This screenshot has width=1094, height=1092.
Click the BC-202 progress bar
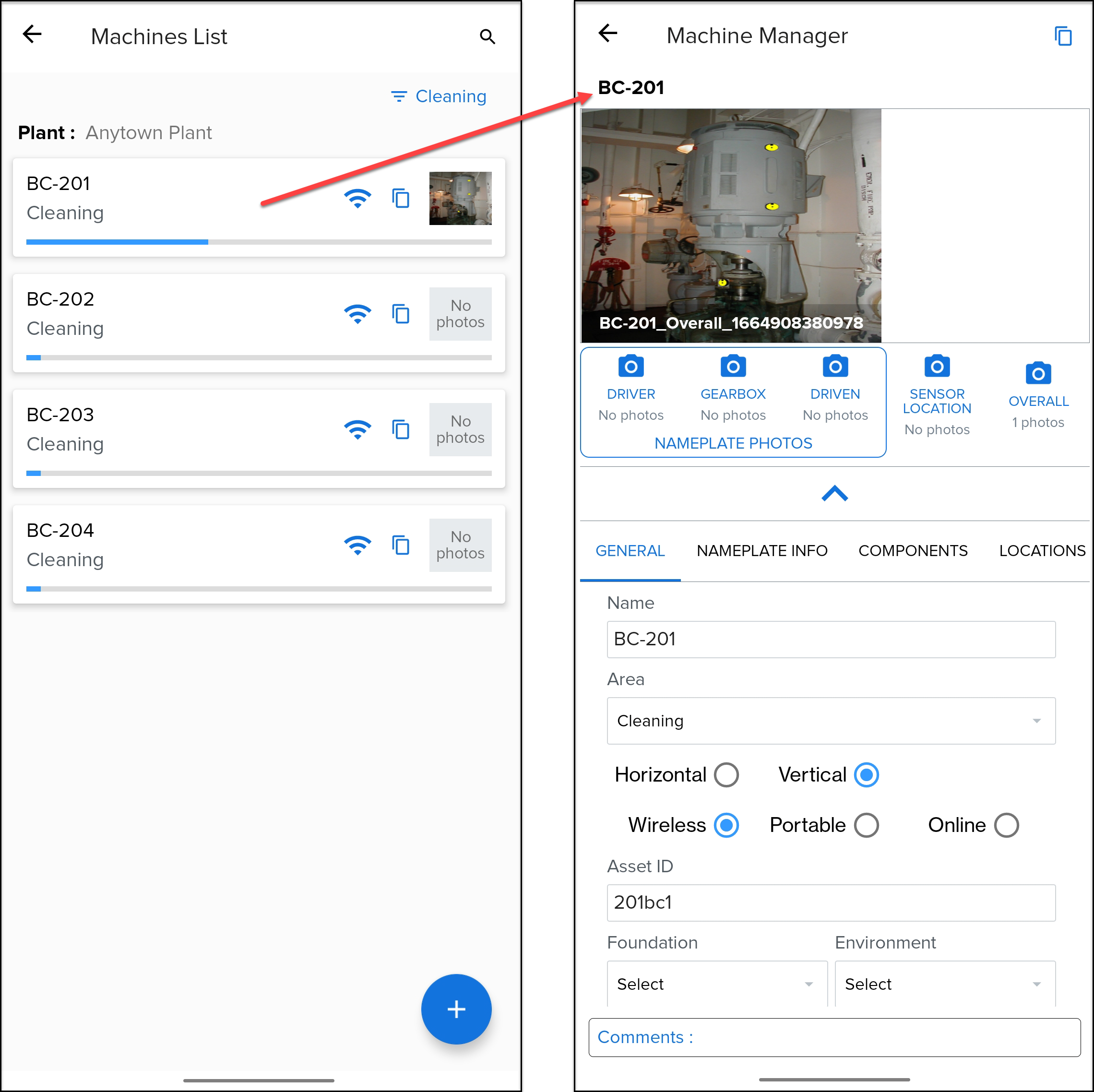coord(259,357)
